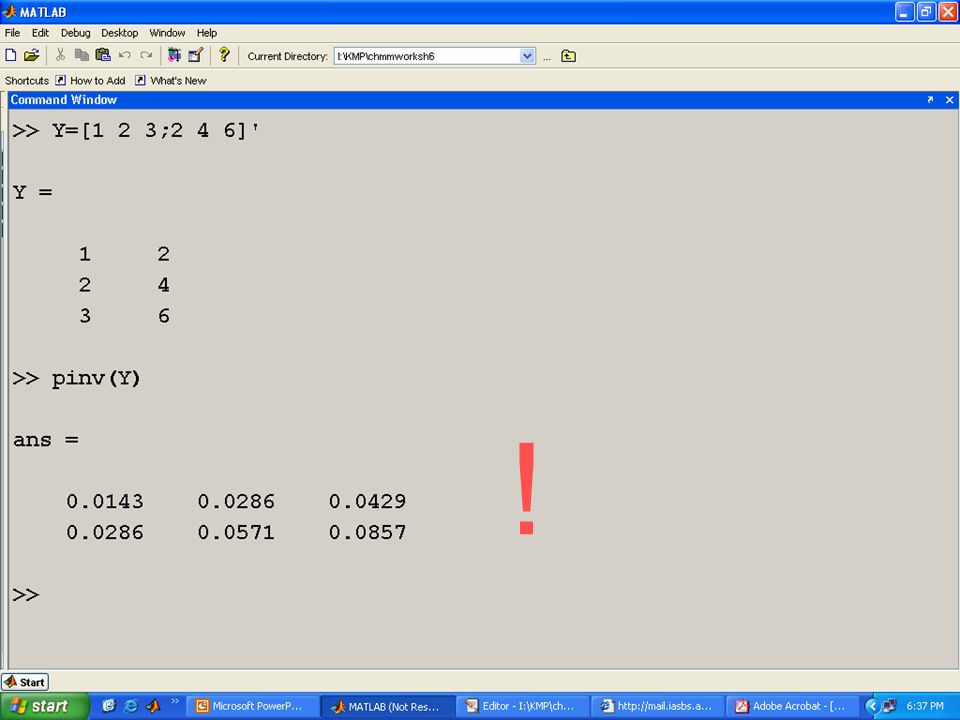
Task: Undock the Command Window using the arrow icon
Action: tap(931, 100)
